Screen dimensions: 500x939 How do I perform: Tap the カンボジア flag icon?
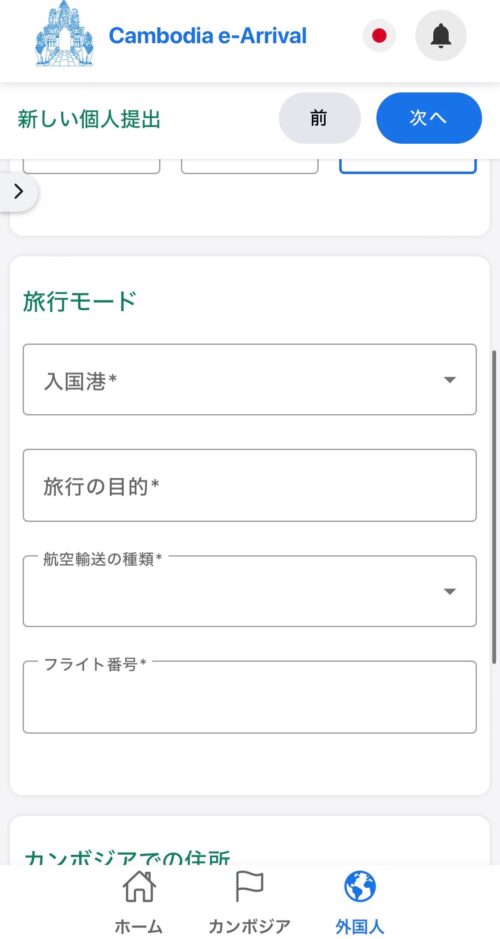point(249,887)
